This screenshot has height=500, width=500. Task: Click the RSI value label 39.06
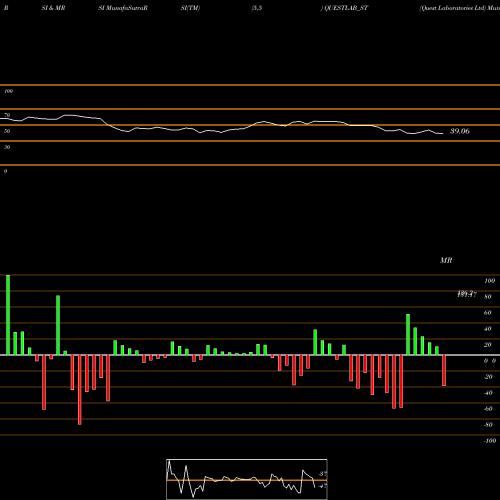(x=460, y=131)
